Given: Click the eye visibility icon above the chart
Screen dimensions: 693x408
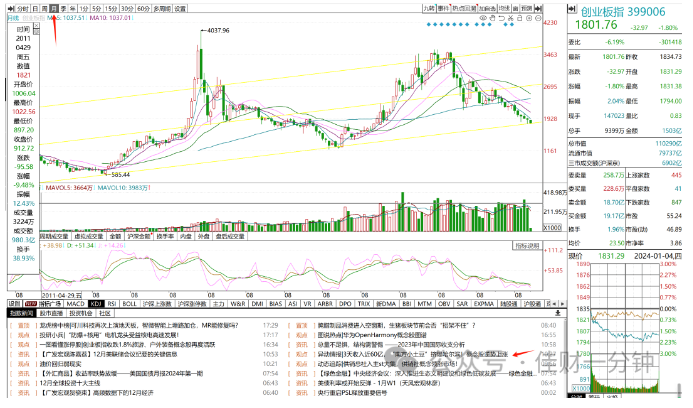Looking at the screenshot, I should coord(483,18).
